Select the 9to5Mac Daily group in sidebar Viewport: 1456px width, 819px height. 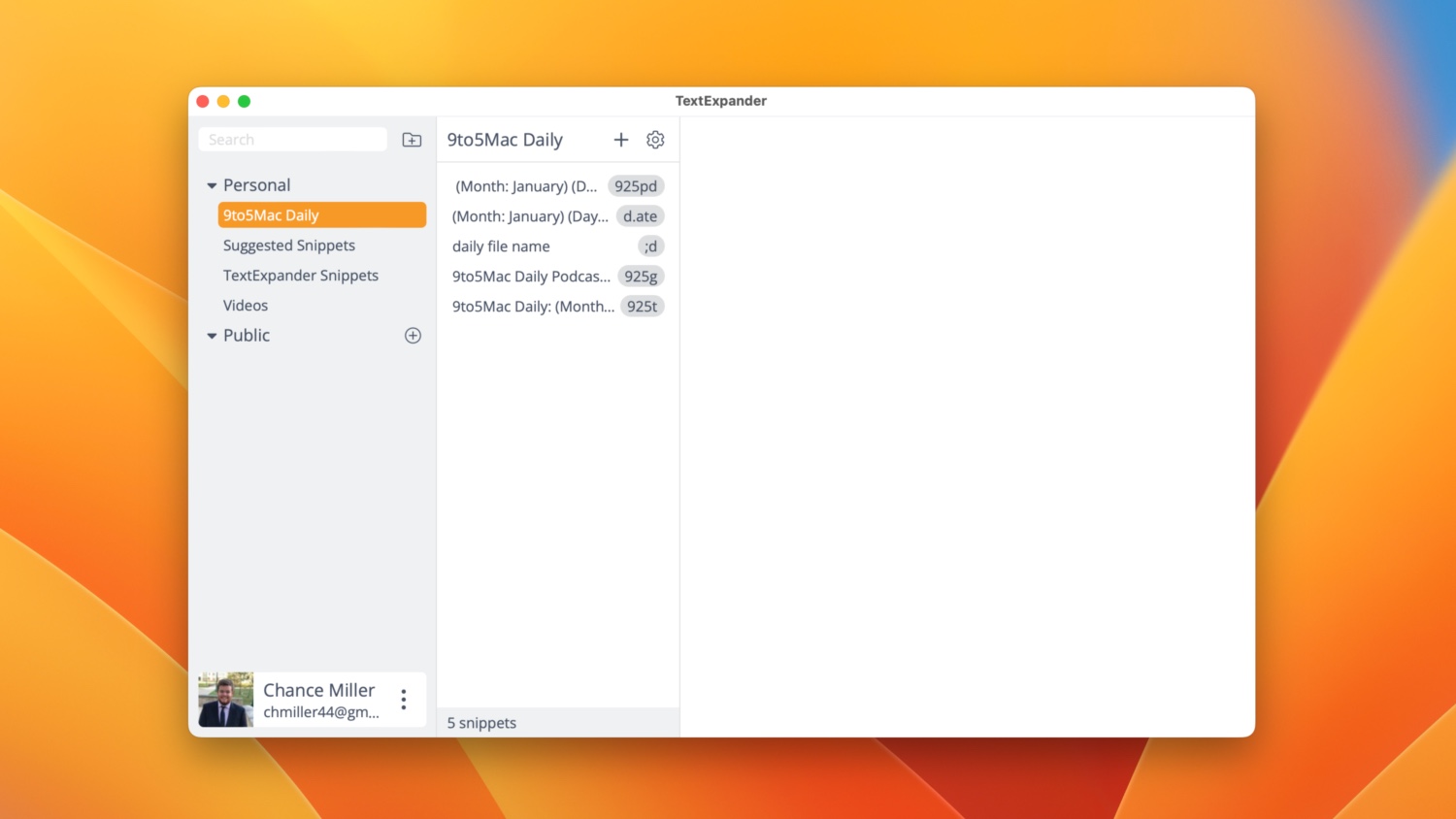tap(272, 214)
